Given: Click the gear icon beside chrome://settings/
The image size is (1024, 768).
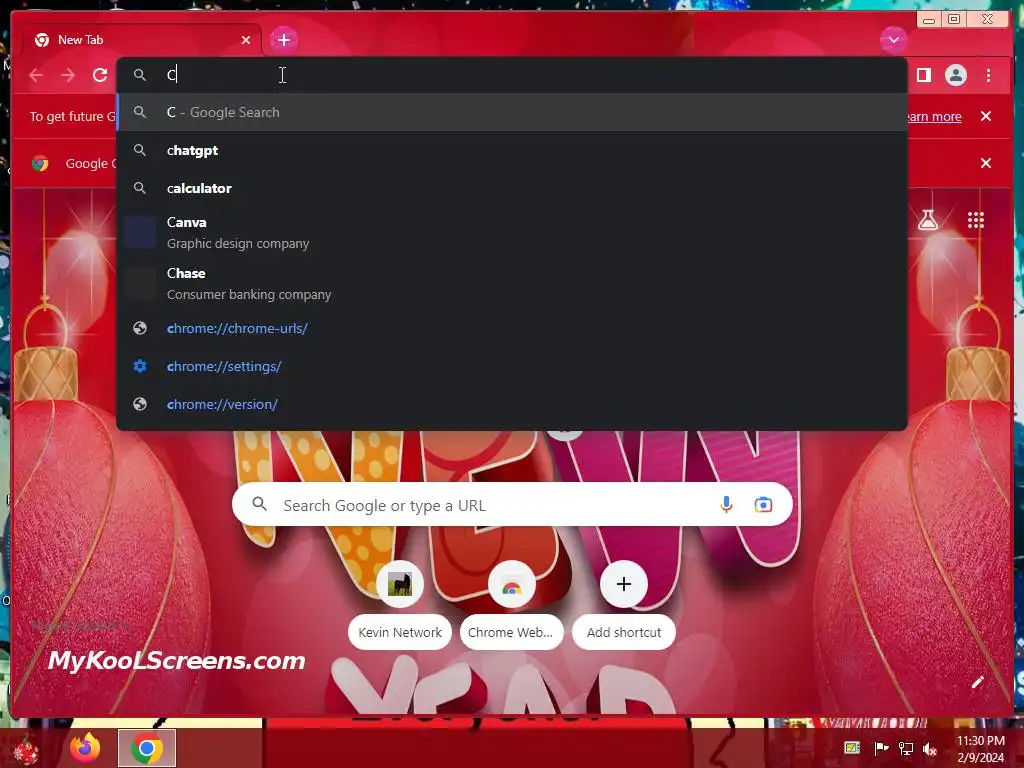Looking at the screenshot, I should point(140,366).
